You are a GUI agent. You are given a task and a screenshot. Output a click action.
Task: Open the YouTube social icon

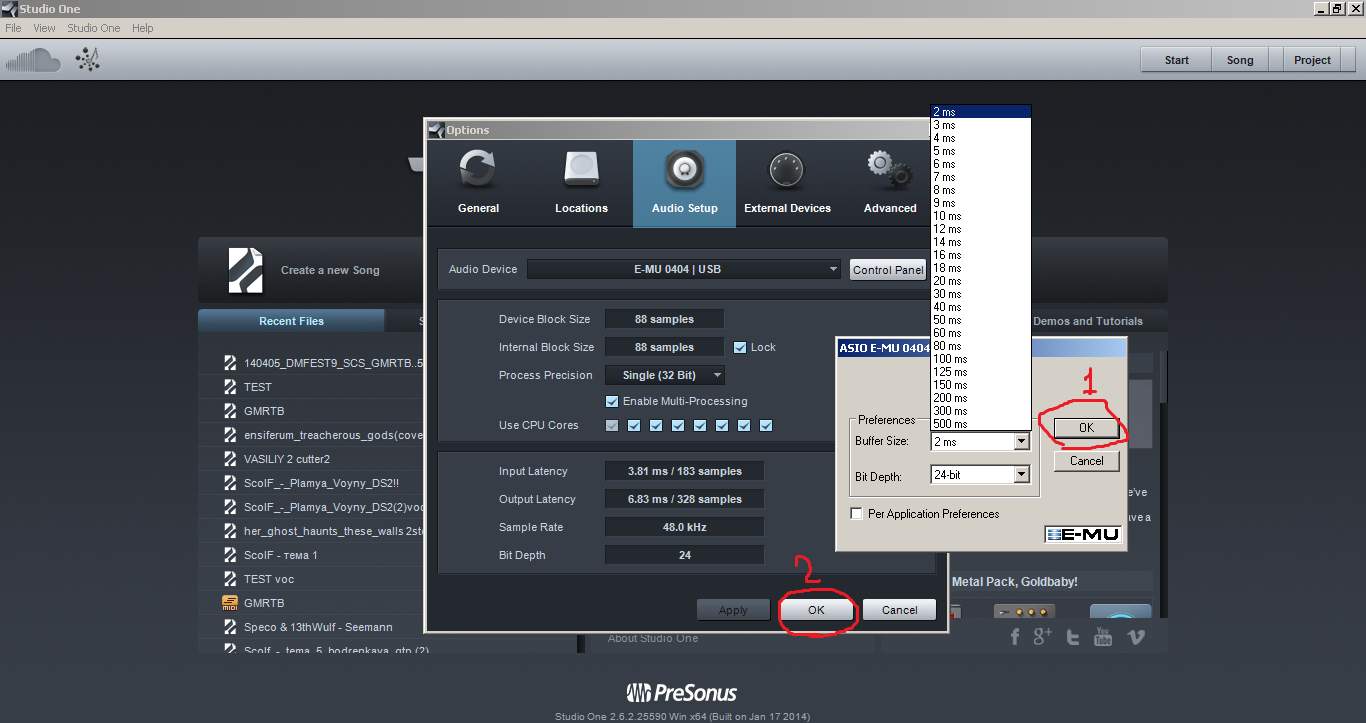click(x=1103, y=637)
